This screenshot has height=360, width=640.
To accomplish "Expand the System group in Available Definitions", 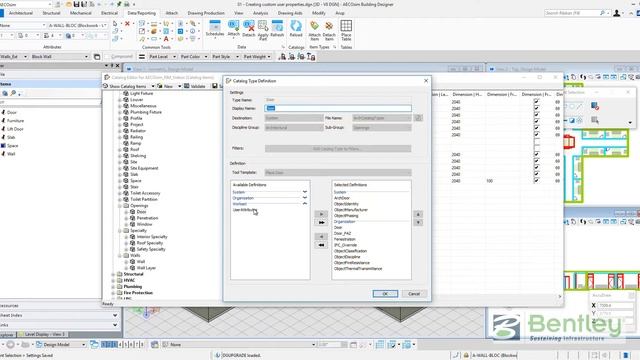I will pos(304,192).
